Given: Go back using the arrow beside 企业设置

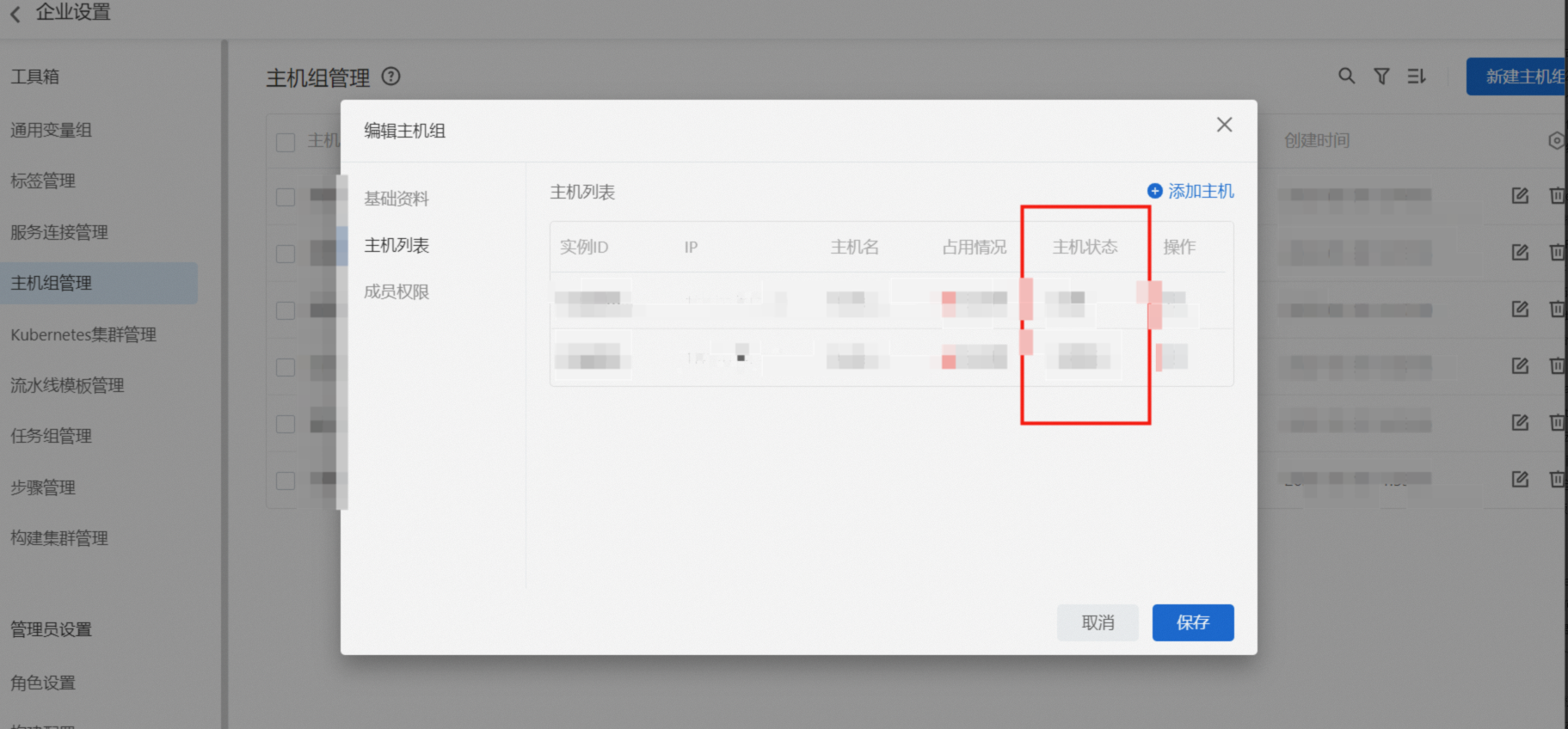Looking at the screenshot, I should (x=15, y=13).
